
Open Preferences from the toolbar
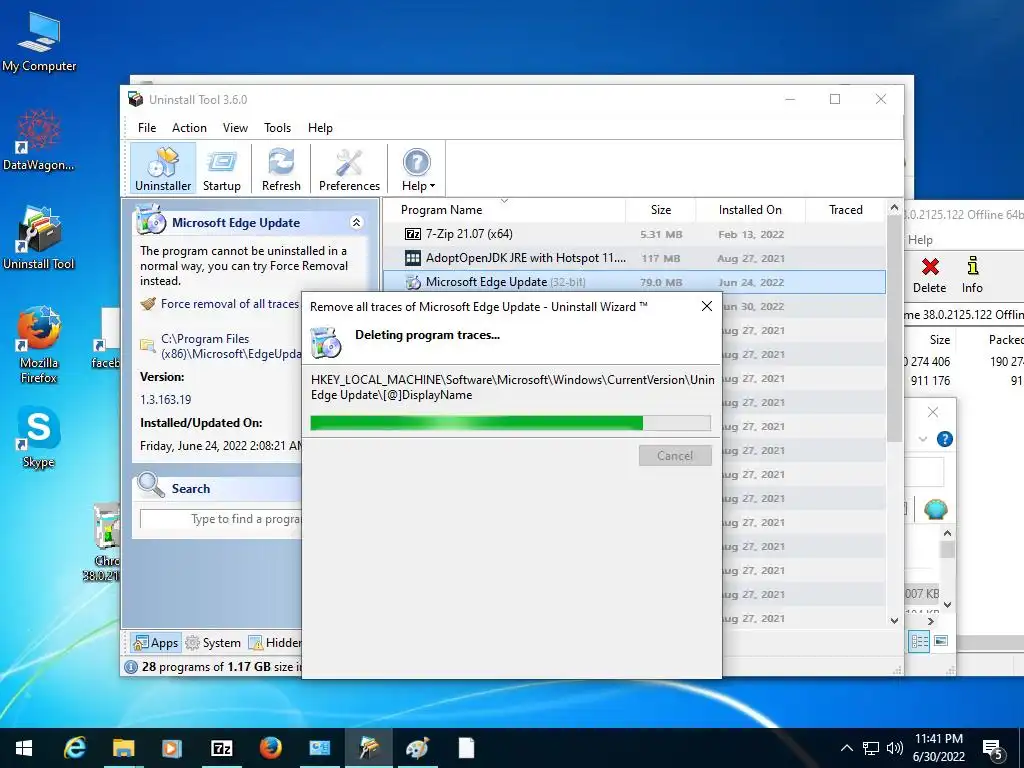click(x=349, y=169)
